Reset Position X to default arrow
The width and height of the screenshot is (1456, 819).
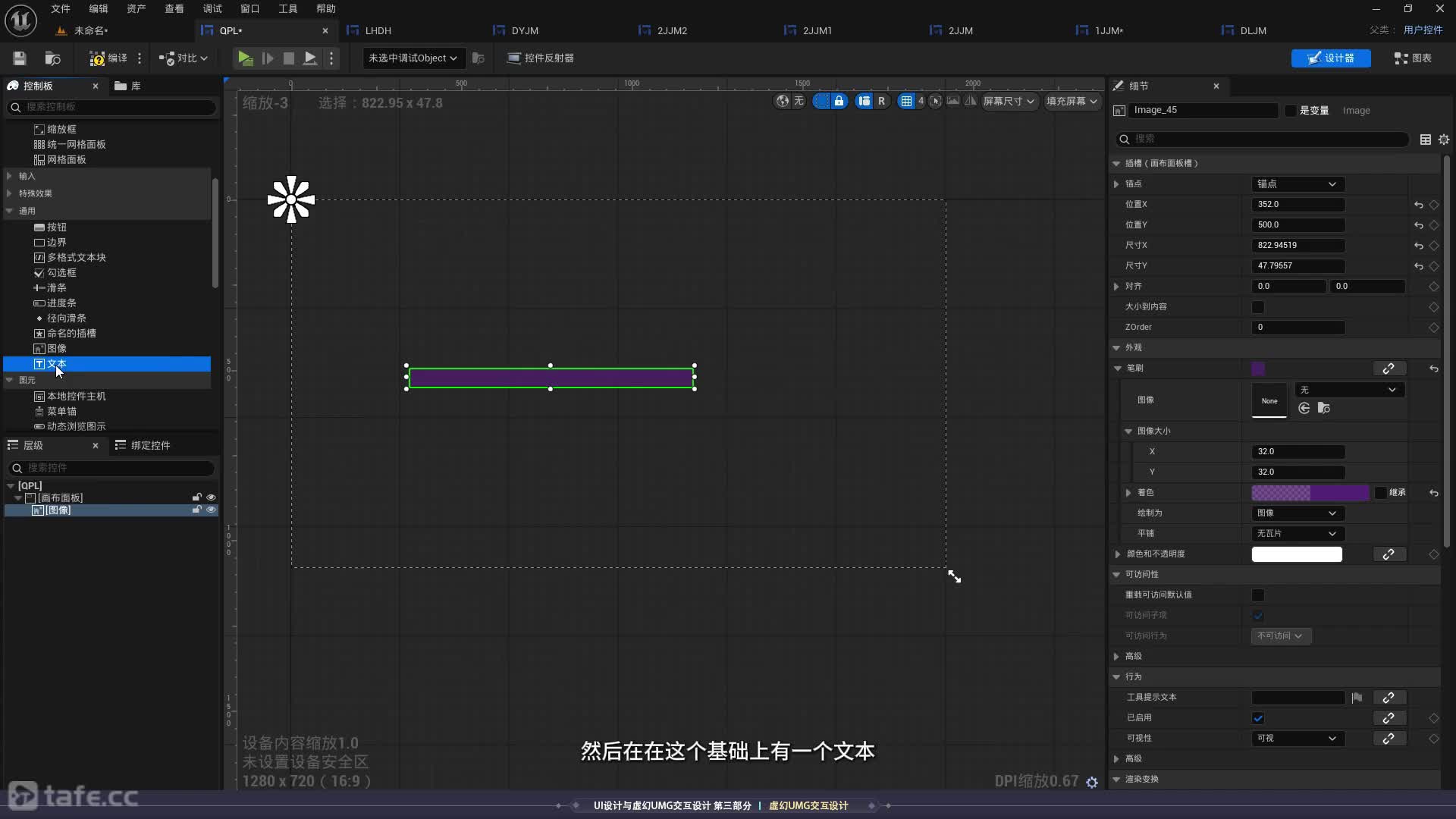coord(1418,205)
